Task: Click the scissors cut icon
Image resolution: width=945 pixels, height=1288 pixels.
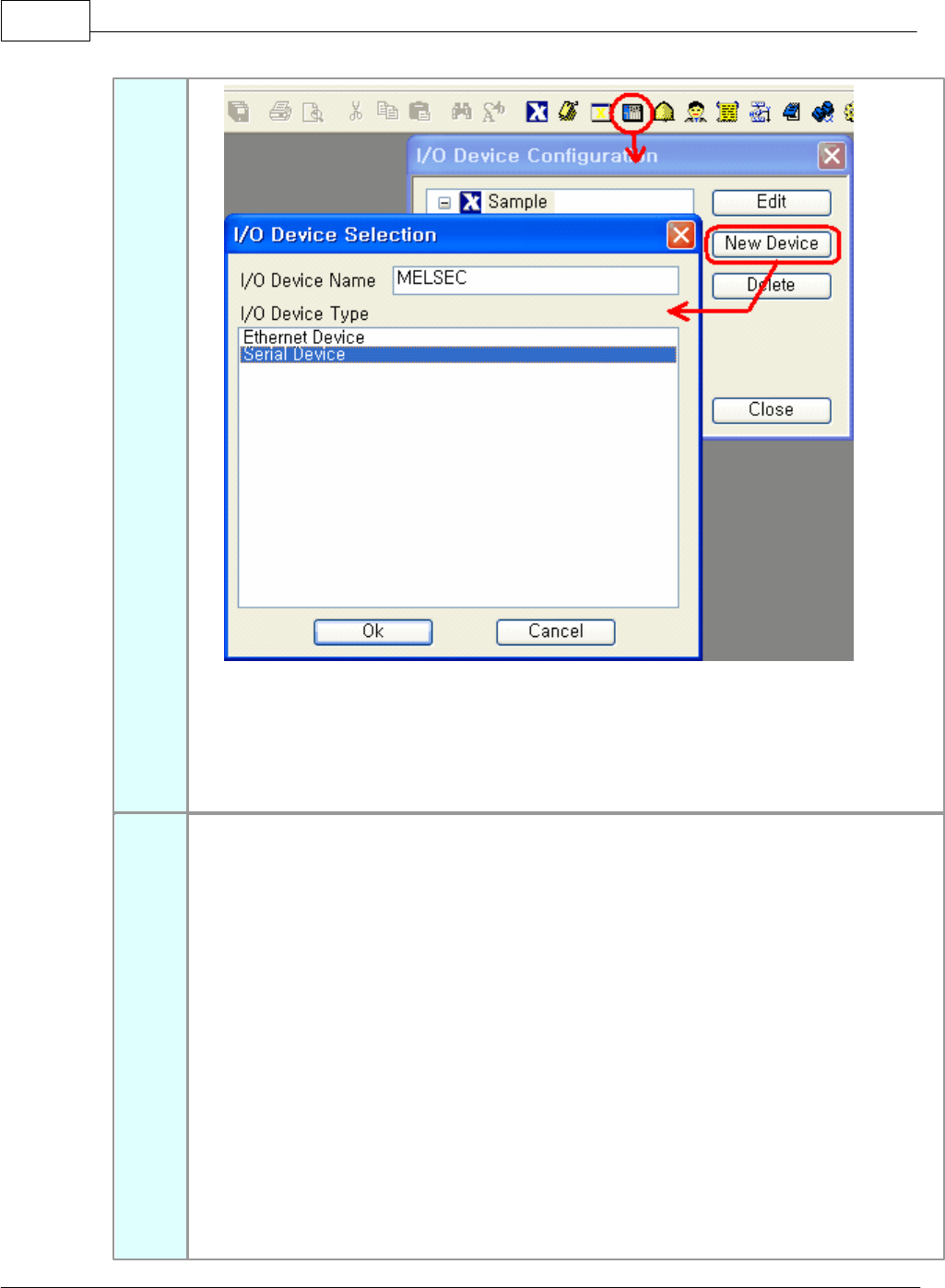Action: [356, 112]
